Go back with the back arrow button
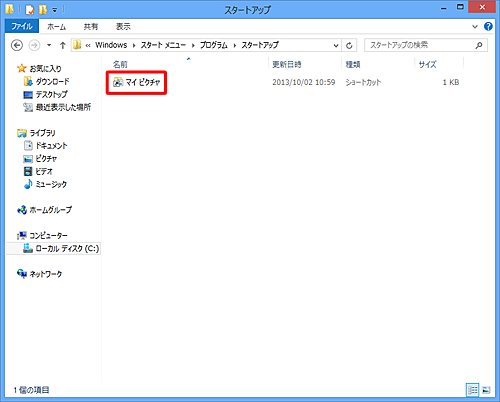Viewport: 500px width, 402px height. [x=17, y=45]
